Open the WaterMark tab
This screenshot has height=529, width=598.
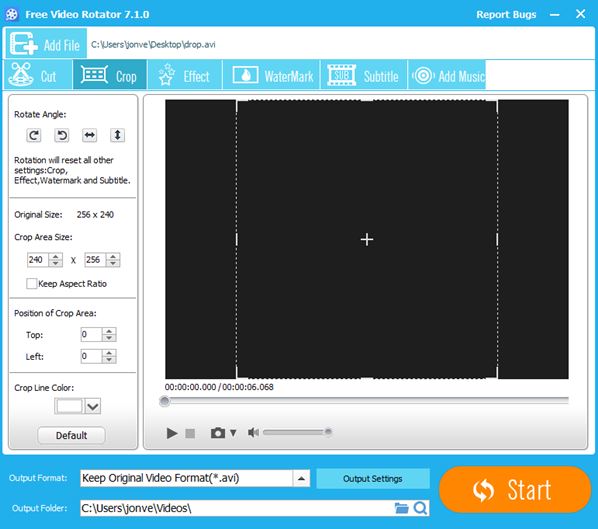272,76
